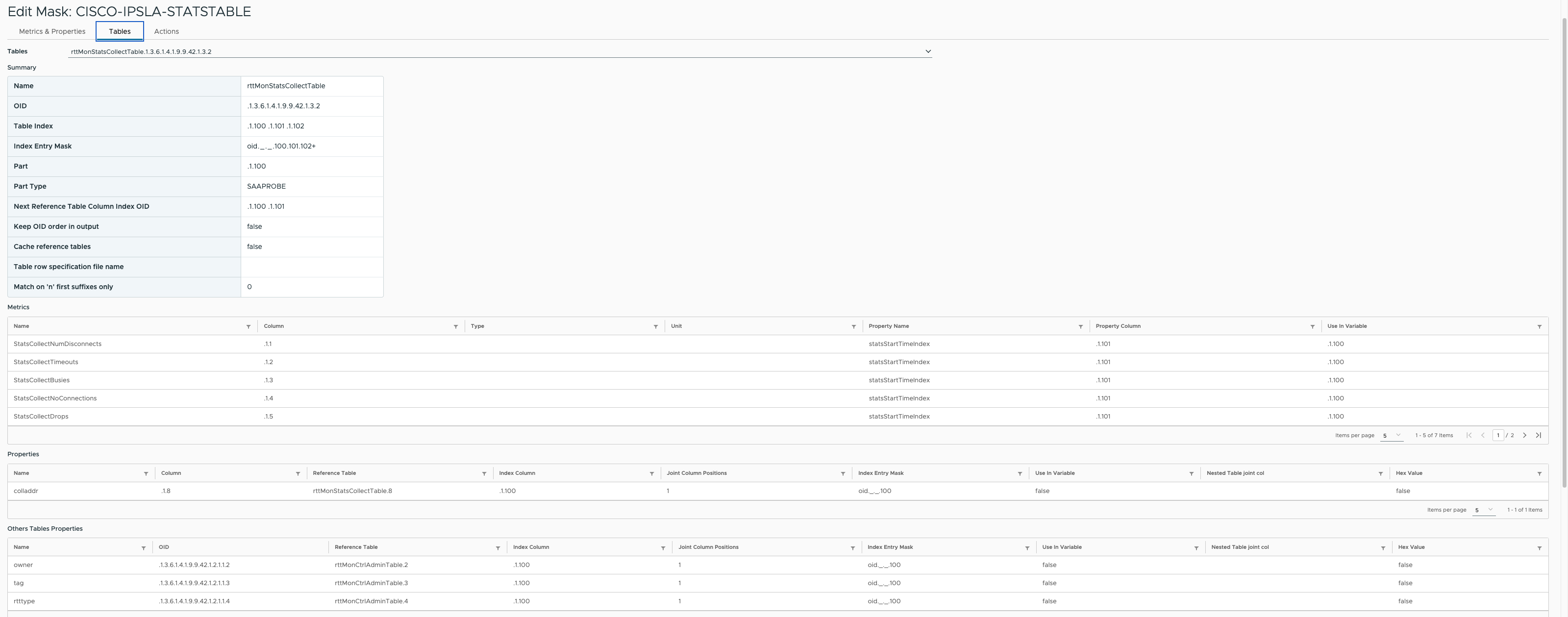
Task: Filter the Metrics Column column
Action: (x=455, y=327)
